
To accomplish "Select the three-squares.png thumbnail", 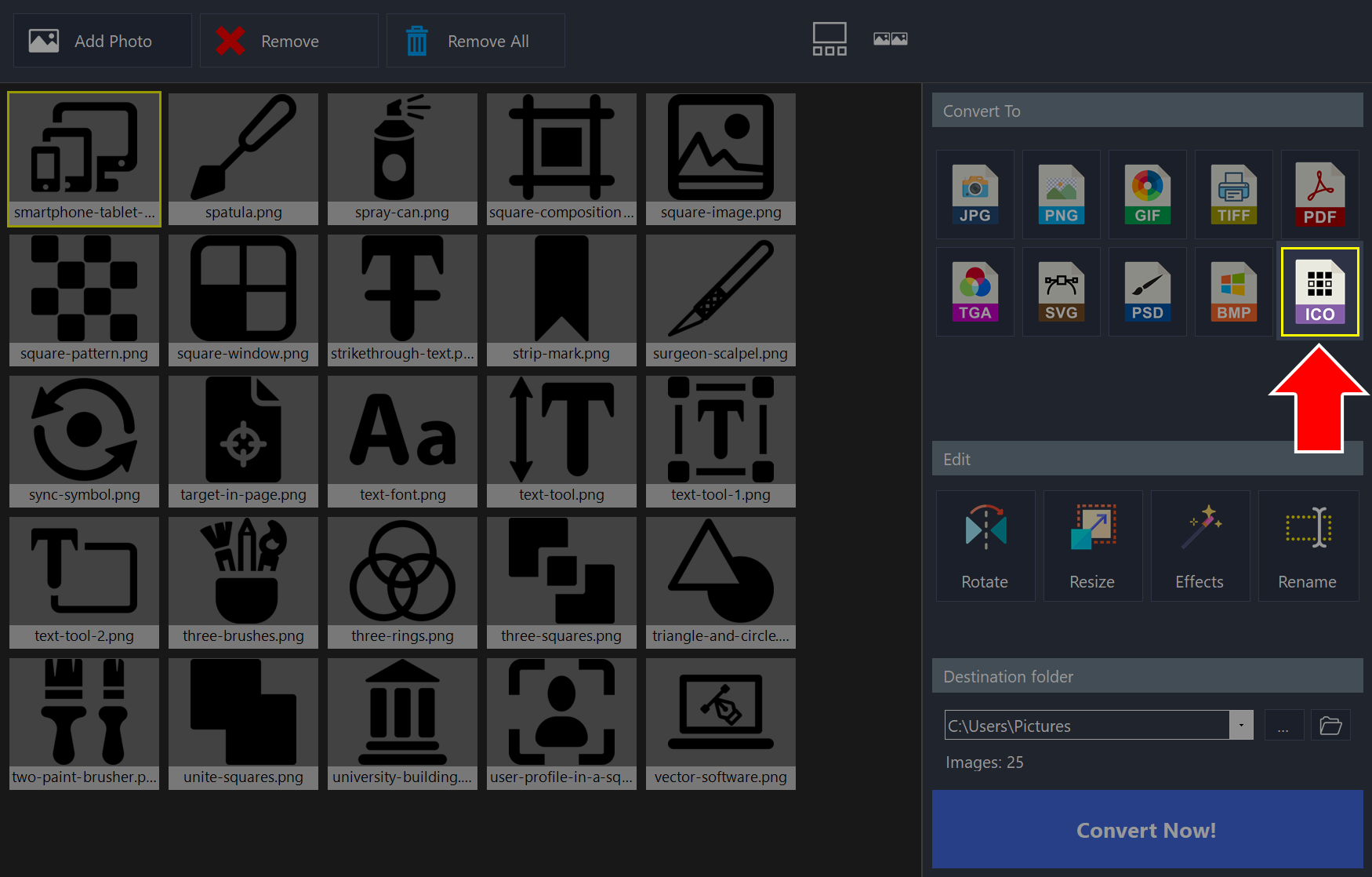I will click(561, 583).
